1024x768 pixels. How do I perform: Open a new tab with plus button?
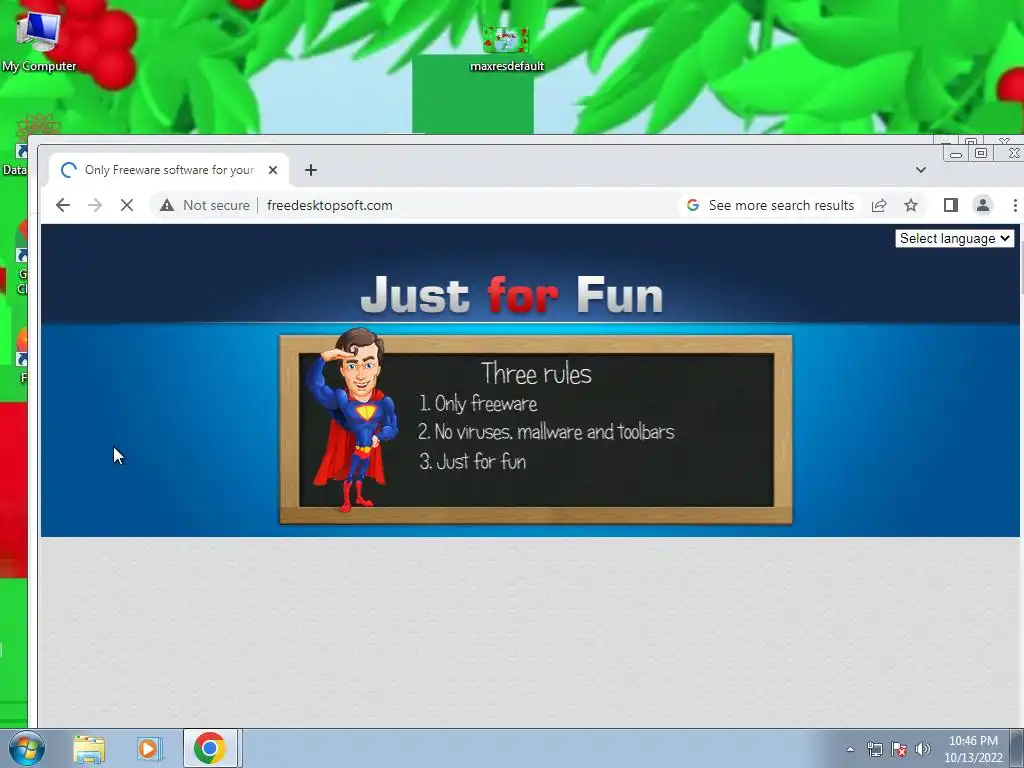[311, 170]
